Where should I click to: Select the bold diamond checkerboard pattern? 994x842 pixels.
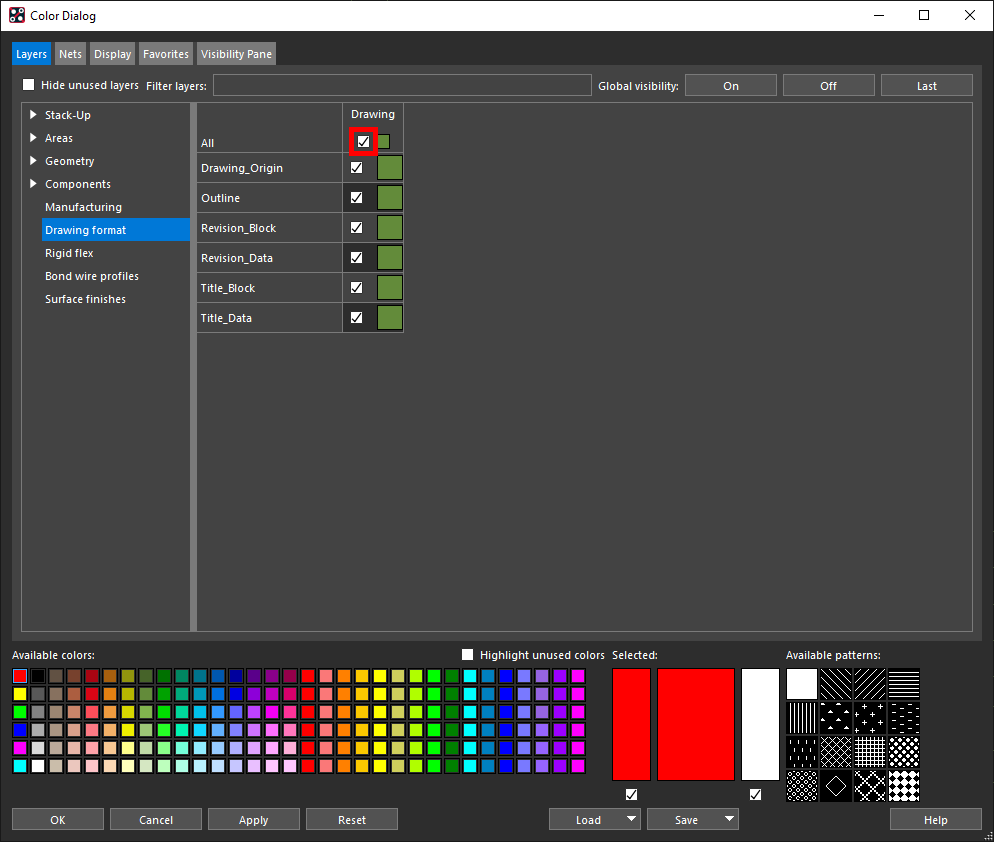904,786
